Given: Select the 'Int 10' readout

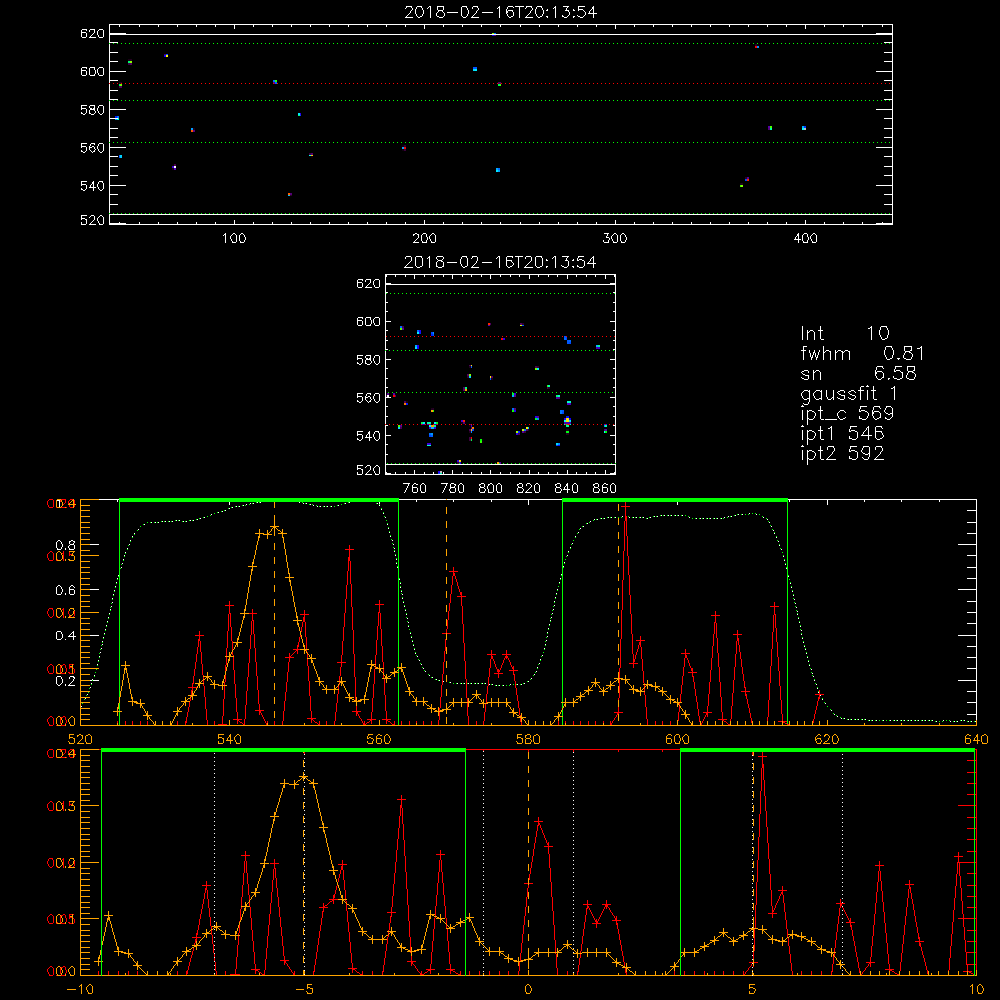Looking at the screenshot, I should 845,333.
